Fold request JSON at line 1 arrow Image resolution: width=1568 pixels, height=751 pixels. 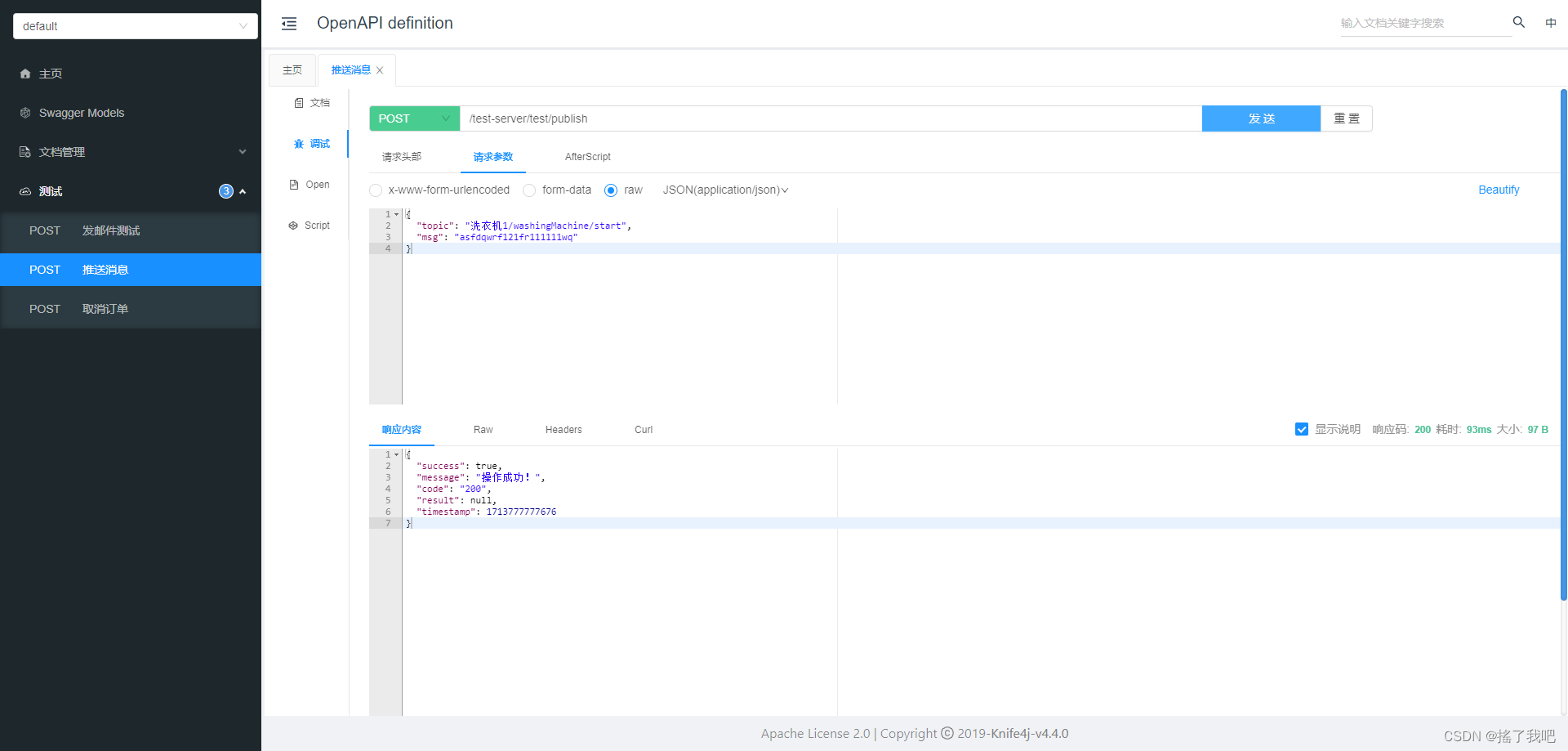397,214
